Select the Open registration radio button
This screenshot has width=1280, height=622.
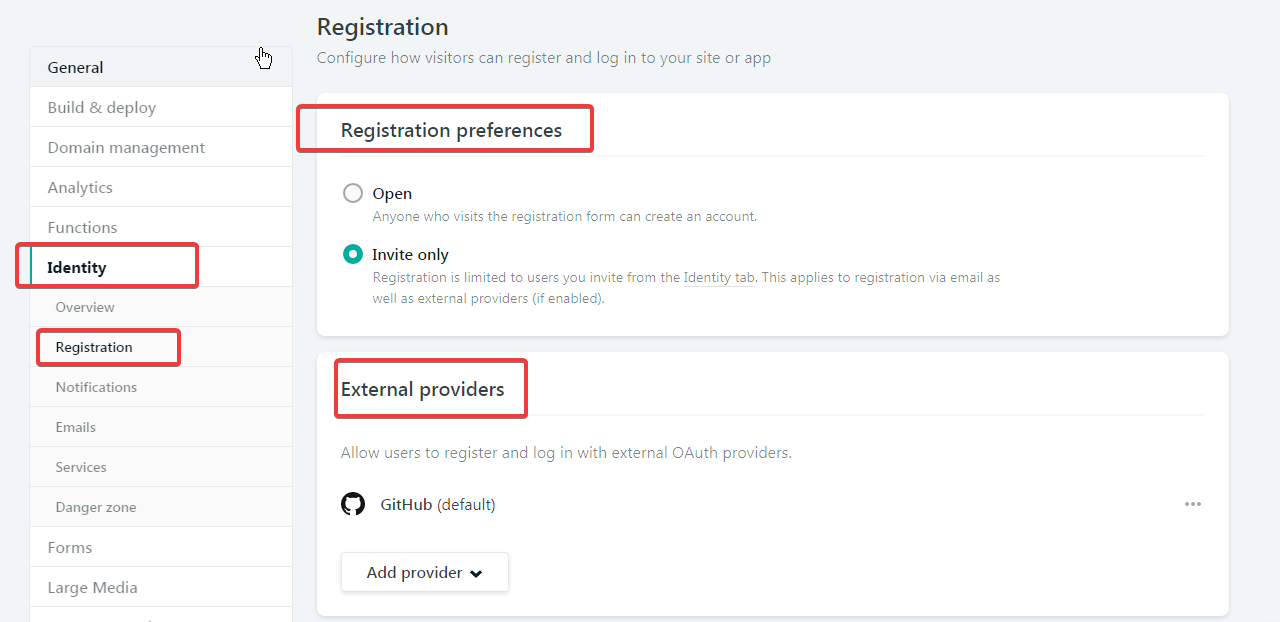point(353,193)
